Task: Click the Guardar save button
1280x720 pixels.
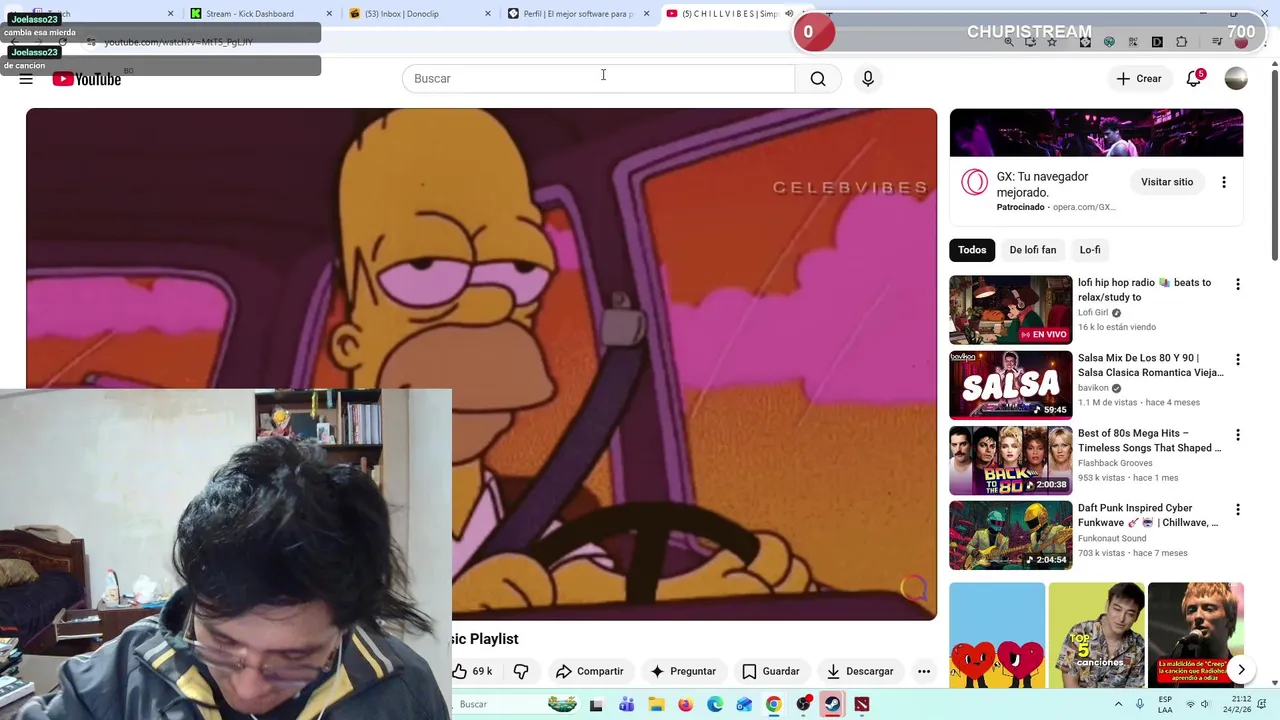Action: click(771, 671)
